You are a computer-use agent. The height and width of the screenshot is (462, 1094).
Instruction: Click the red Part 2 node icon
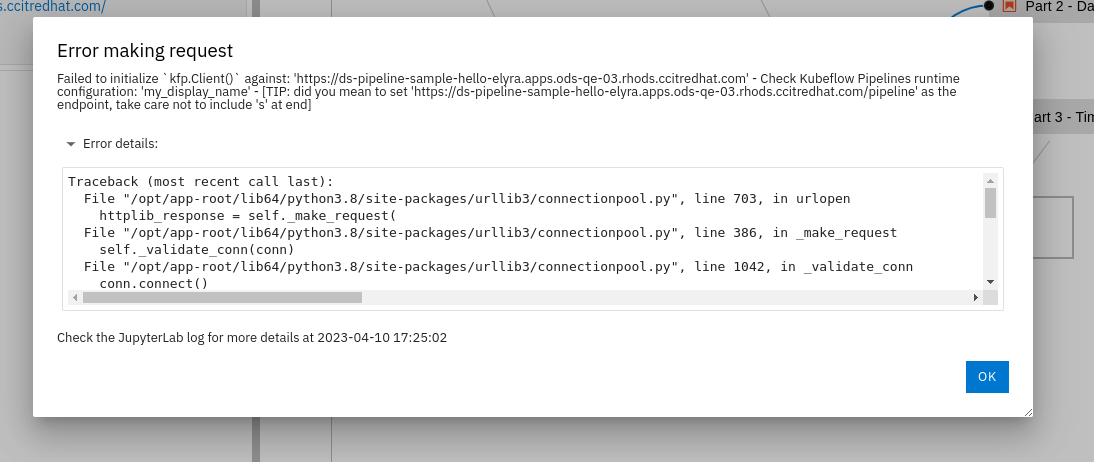click(x=1009, y=6)
